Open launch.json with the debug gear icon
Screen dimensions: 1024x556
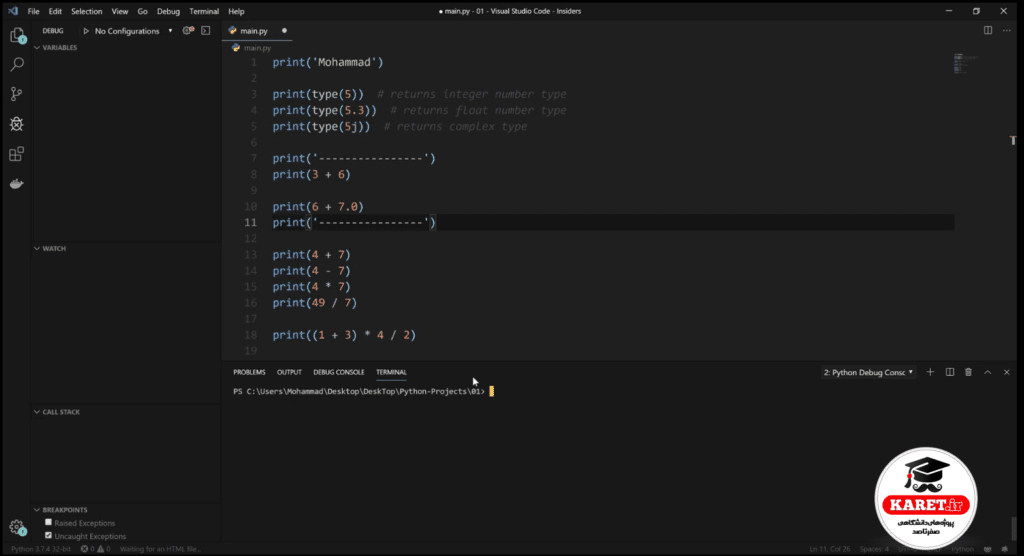pyautogui.click(x=188, y=31)
